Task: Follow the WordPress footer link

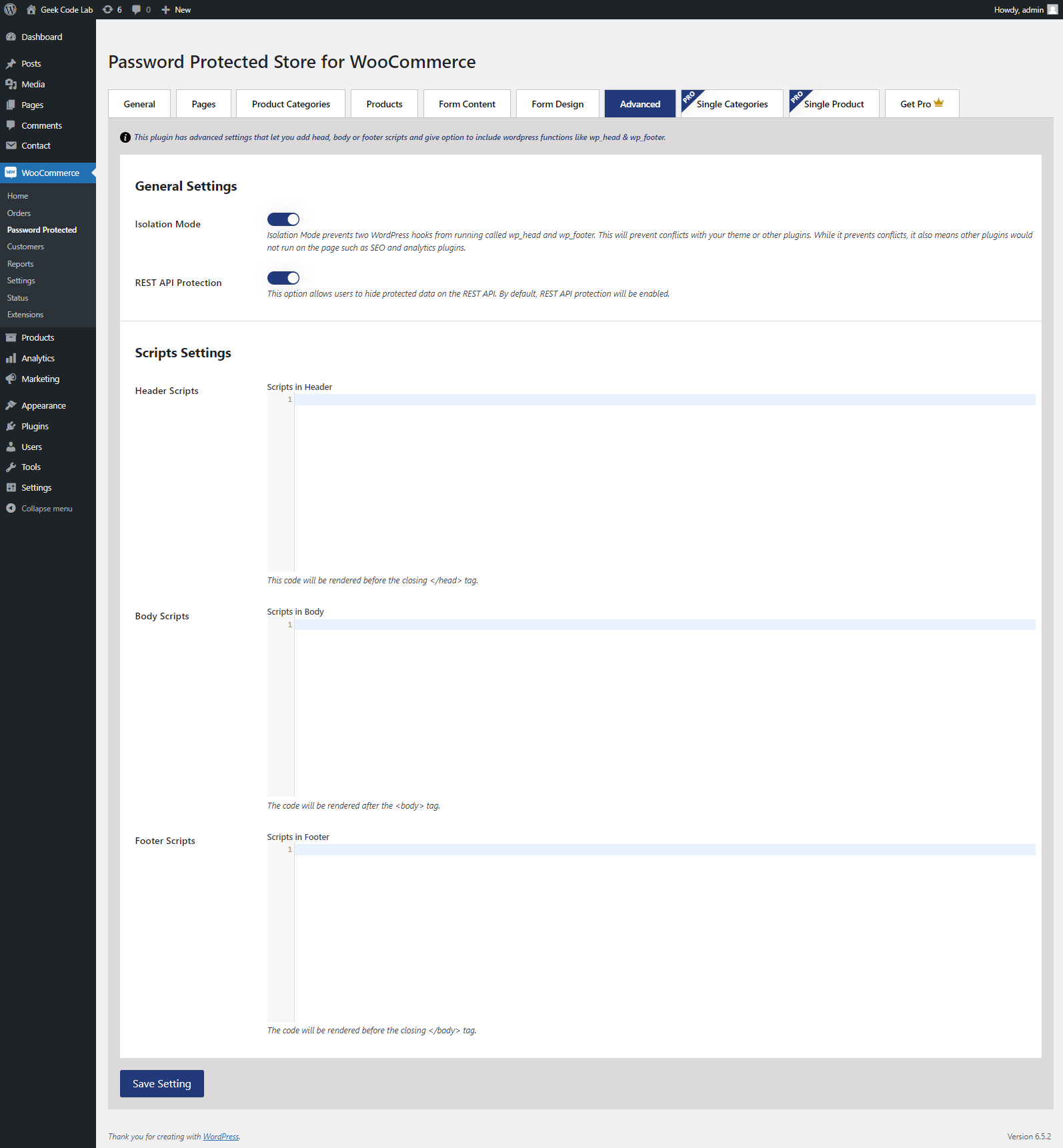Action: point(221,1137)
